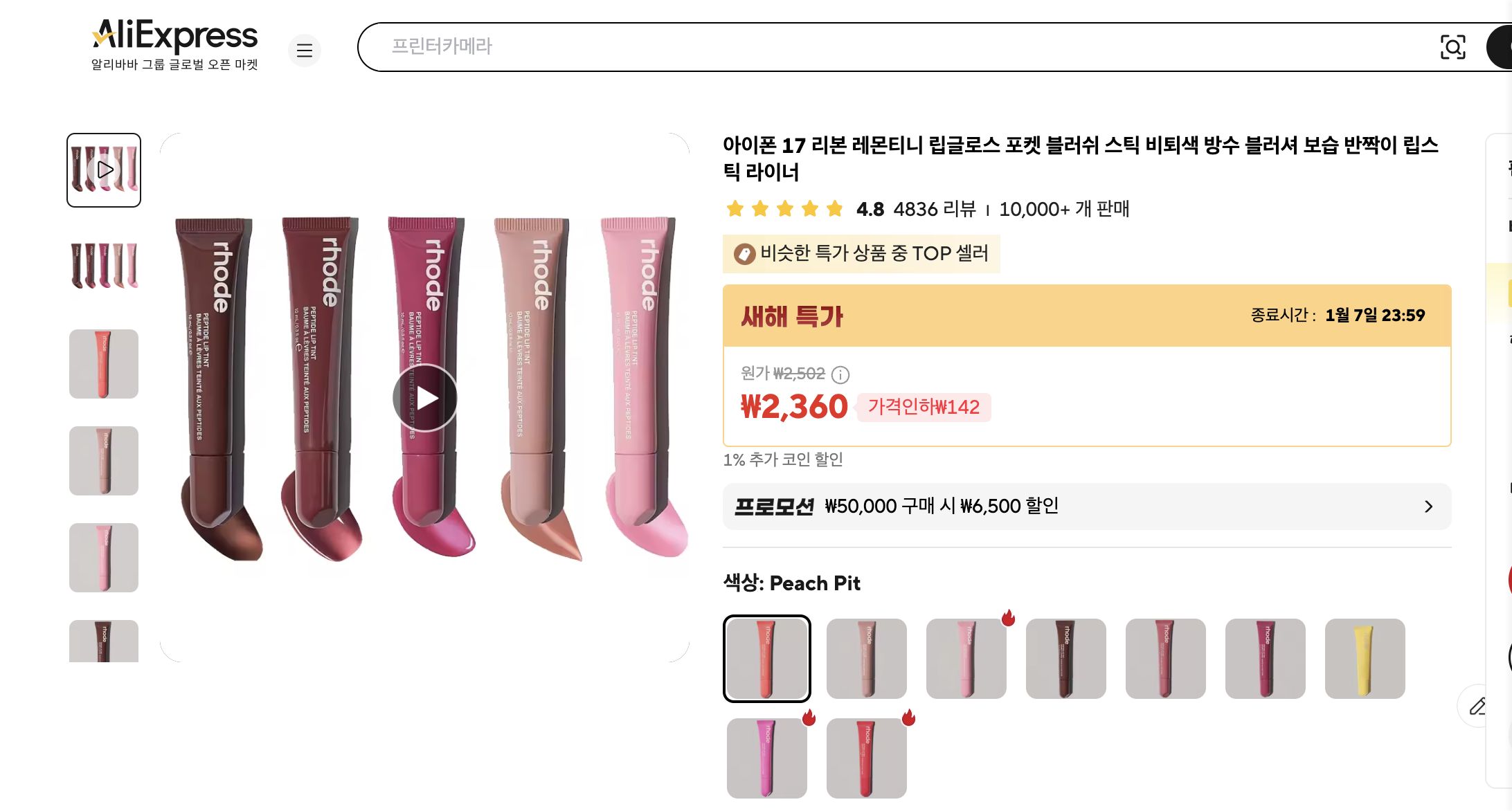Click the info icon beside original price ₩2,502
The image size is (1512, 811).
(840, 374)
